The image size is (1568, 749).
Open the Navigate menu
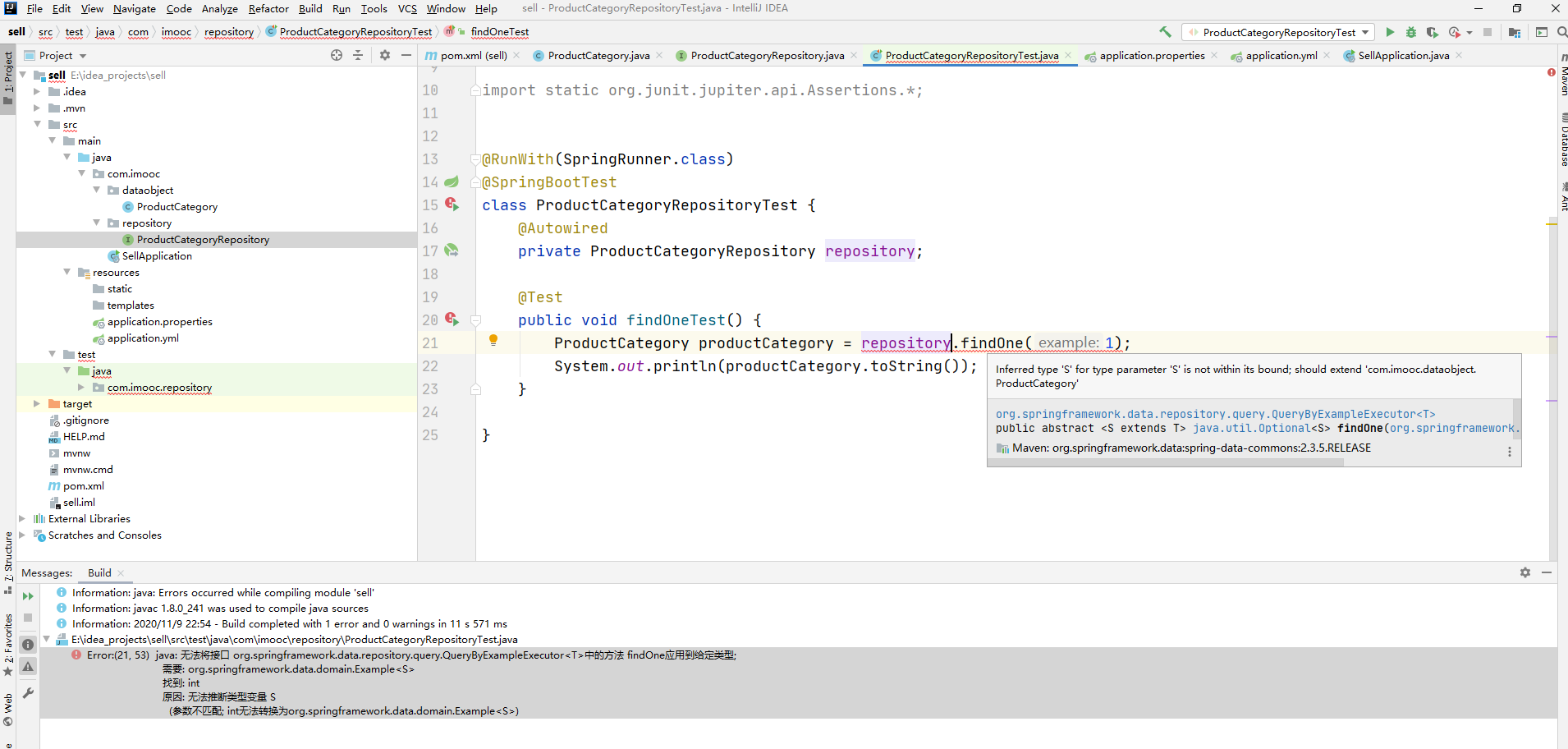tap(135, 8)
